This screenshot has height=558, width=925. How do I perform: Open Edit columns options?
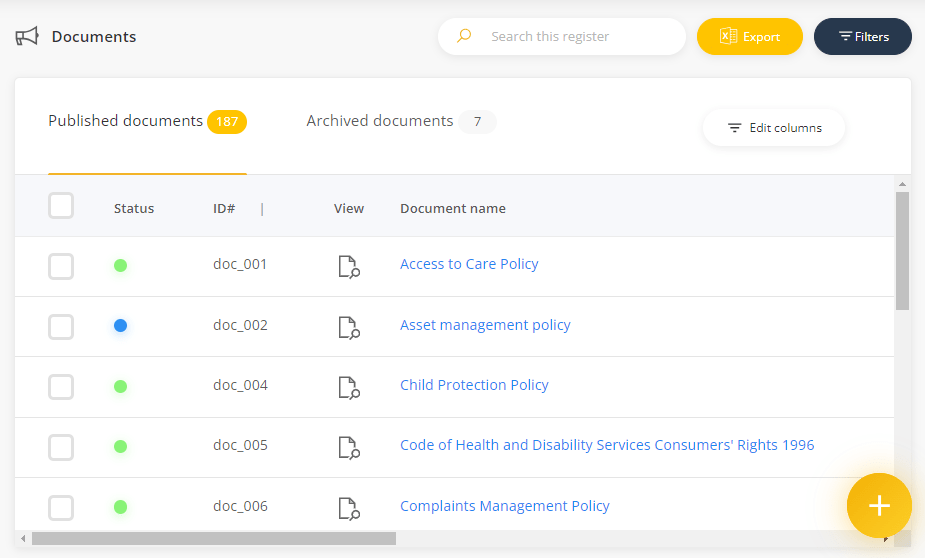(x=774, y=127)
